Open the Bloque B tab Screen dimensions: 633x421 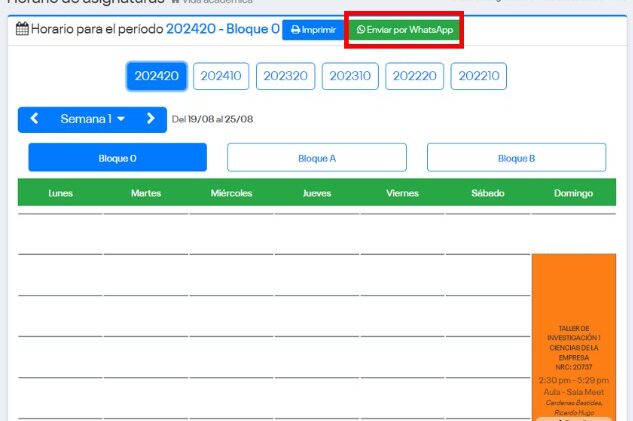516,158
